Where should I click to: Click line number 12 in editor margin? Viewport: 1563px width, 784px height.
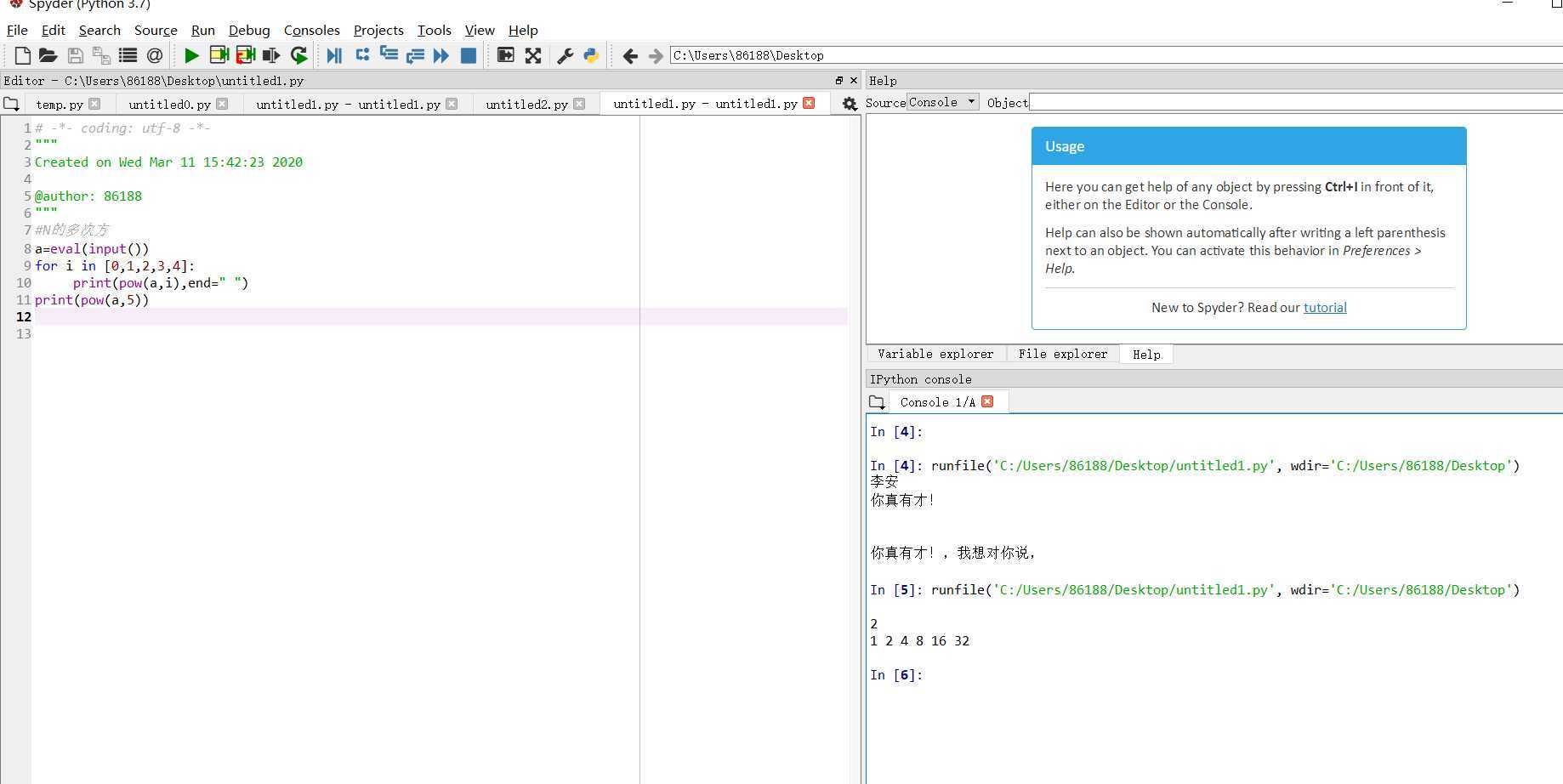click(23, 316)
